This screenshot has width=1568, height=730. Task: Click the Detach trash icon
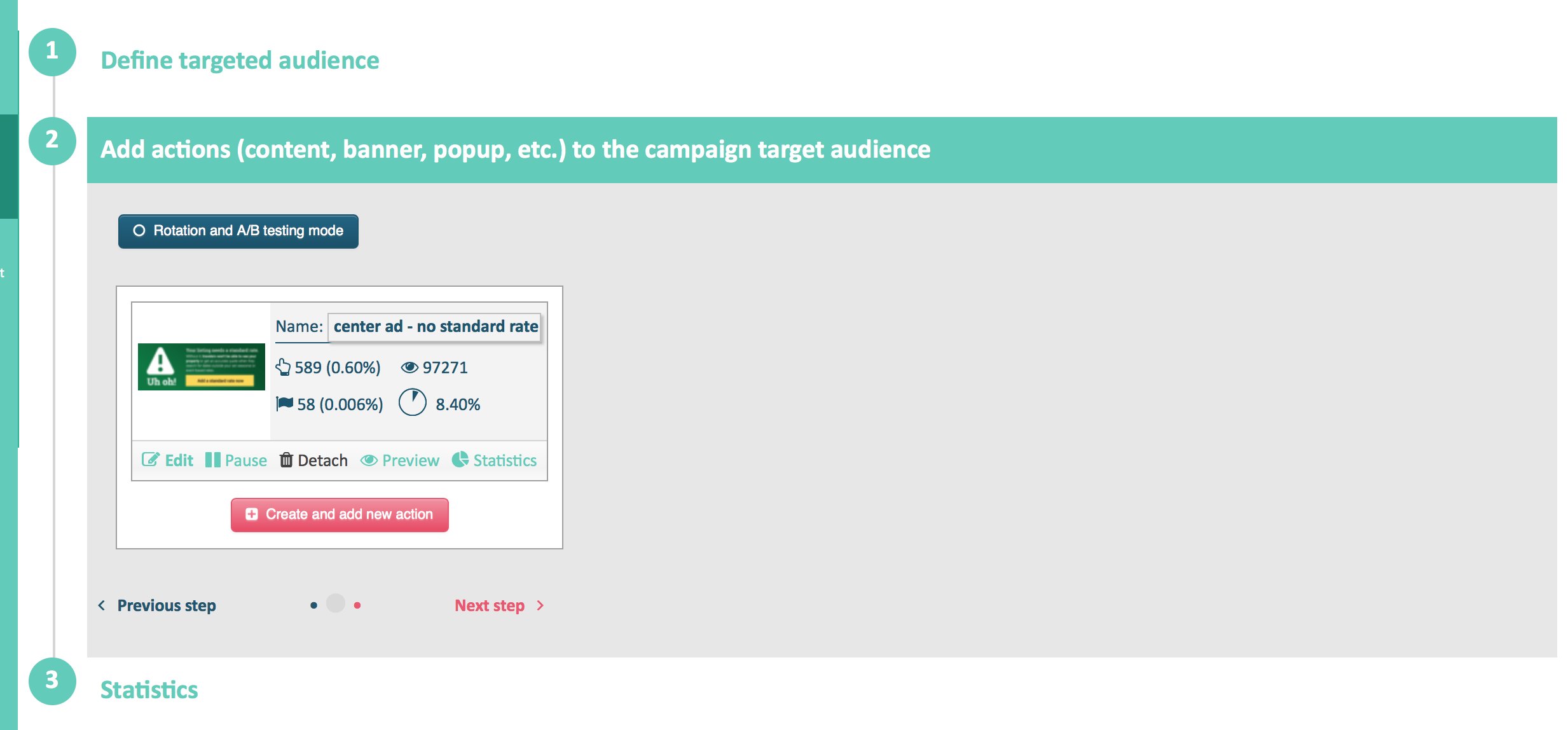(286, 460)
